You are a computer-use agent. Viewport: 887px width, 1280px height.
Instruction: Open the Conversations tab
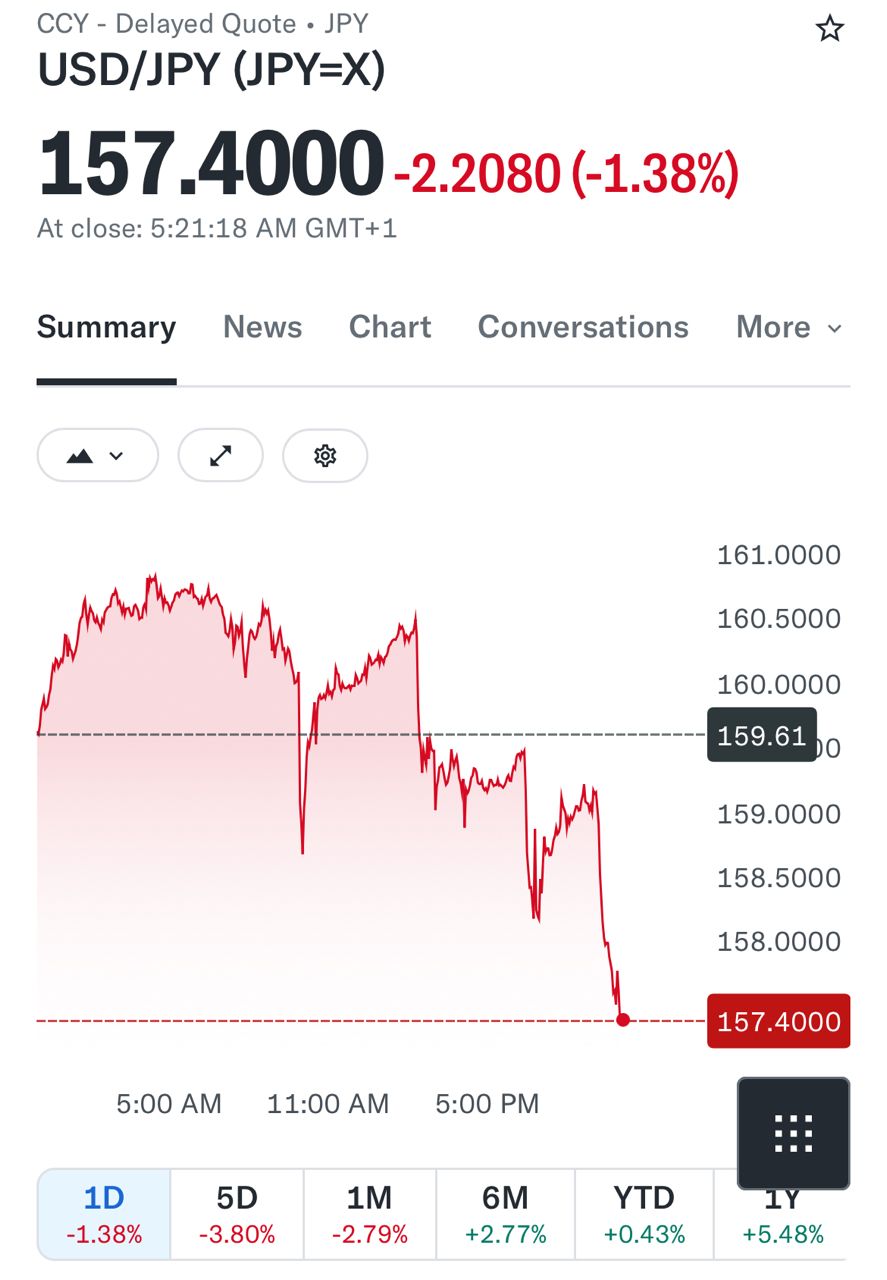[x=583, y=327]
